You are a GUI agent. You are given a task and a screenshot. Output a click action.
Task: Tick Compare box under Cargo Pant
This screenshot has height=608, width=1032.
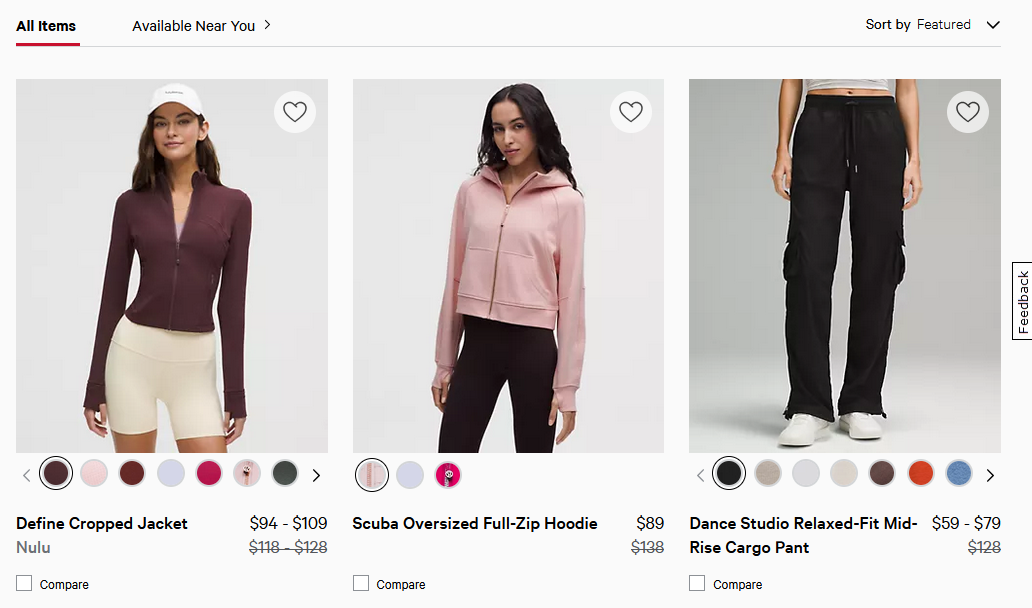pyautogui.click(x=697, y=583)
